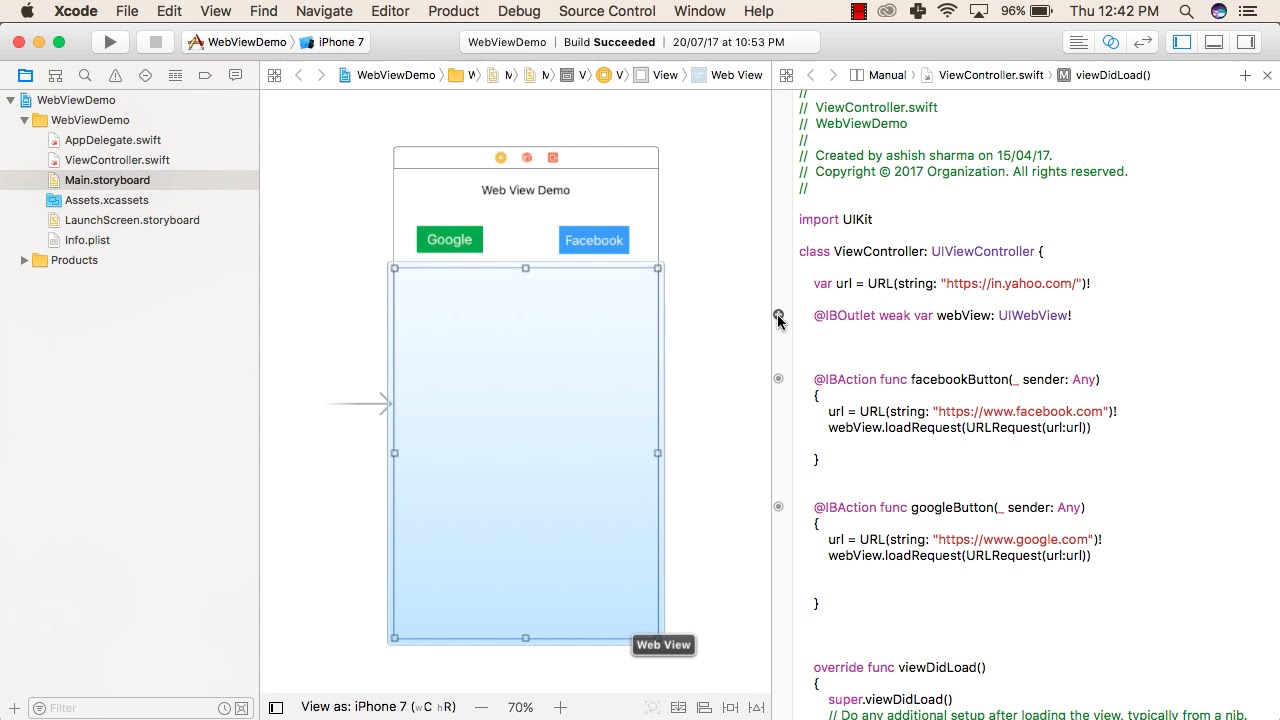This screenshot has height=720, width=1280.
Task: Toggle the Debug area visibility
Action: pyautogui.click(x=1214, y=42)
